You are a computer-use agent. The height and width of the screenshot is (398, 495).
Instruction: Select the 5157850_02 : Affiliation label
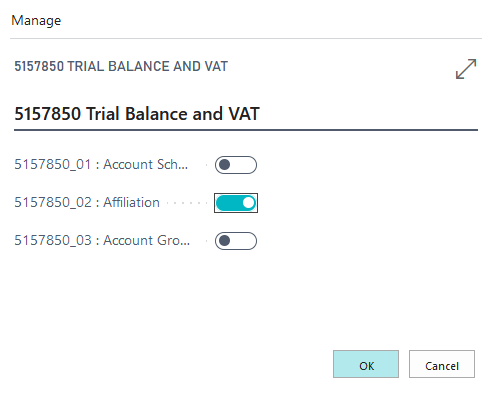pos(87,203)
